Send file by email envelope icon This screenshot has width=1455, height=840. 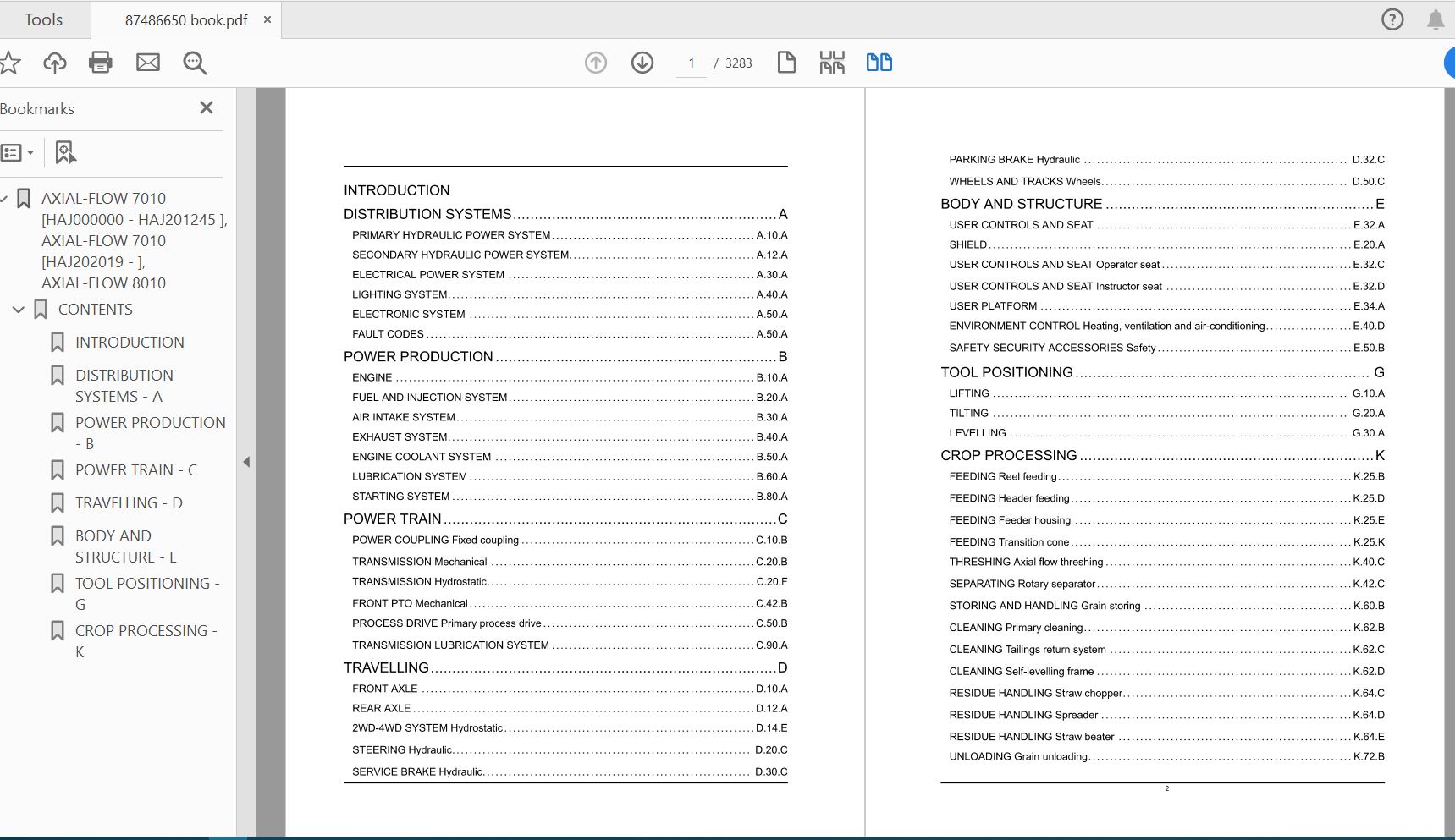coord(148,63)
